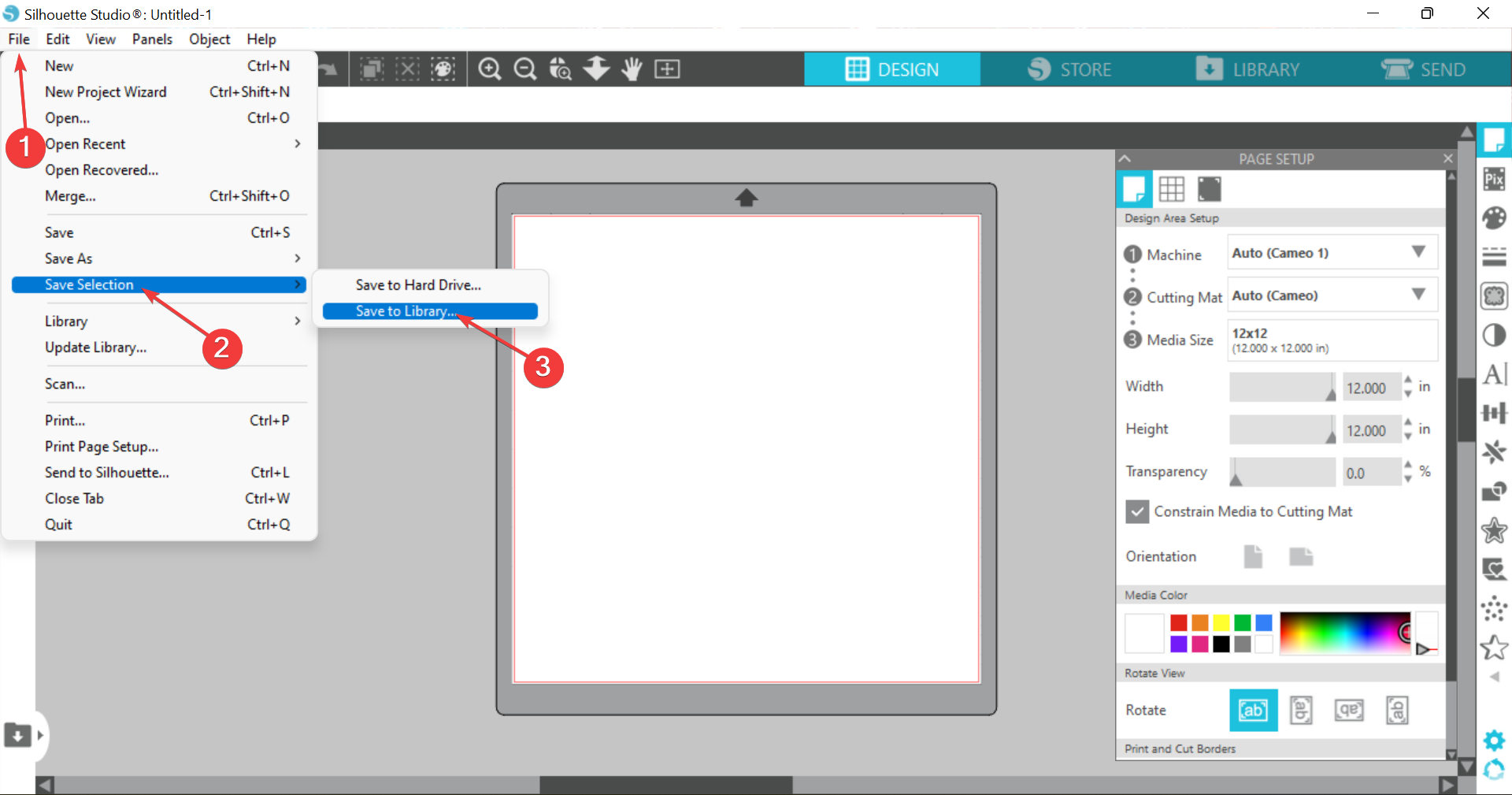Open the Fill color palette panel
The width and height of the screenshot is (1512, 795).
pyautogui.click(x=1494, y=217)
